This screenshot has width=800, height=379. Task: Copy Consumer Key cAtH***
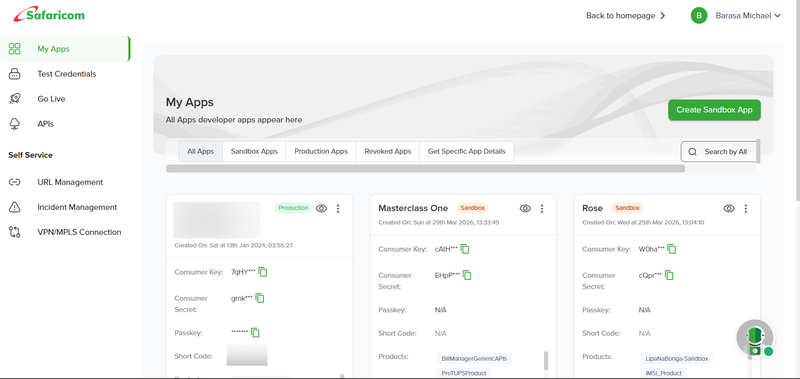465,249
